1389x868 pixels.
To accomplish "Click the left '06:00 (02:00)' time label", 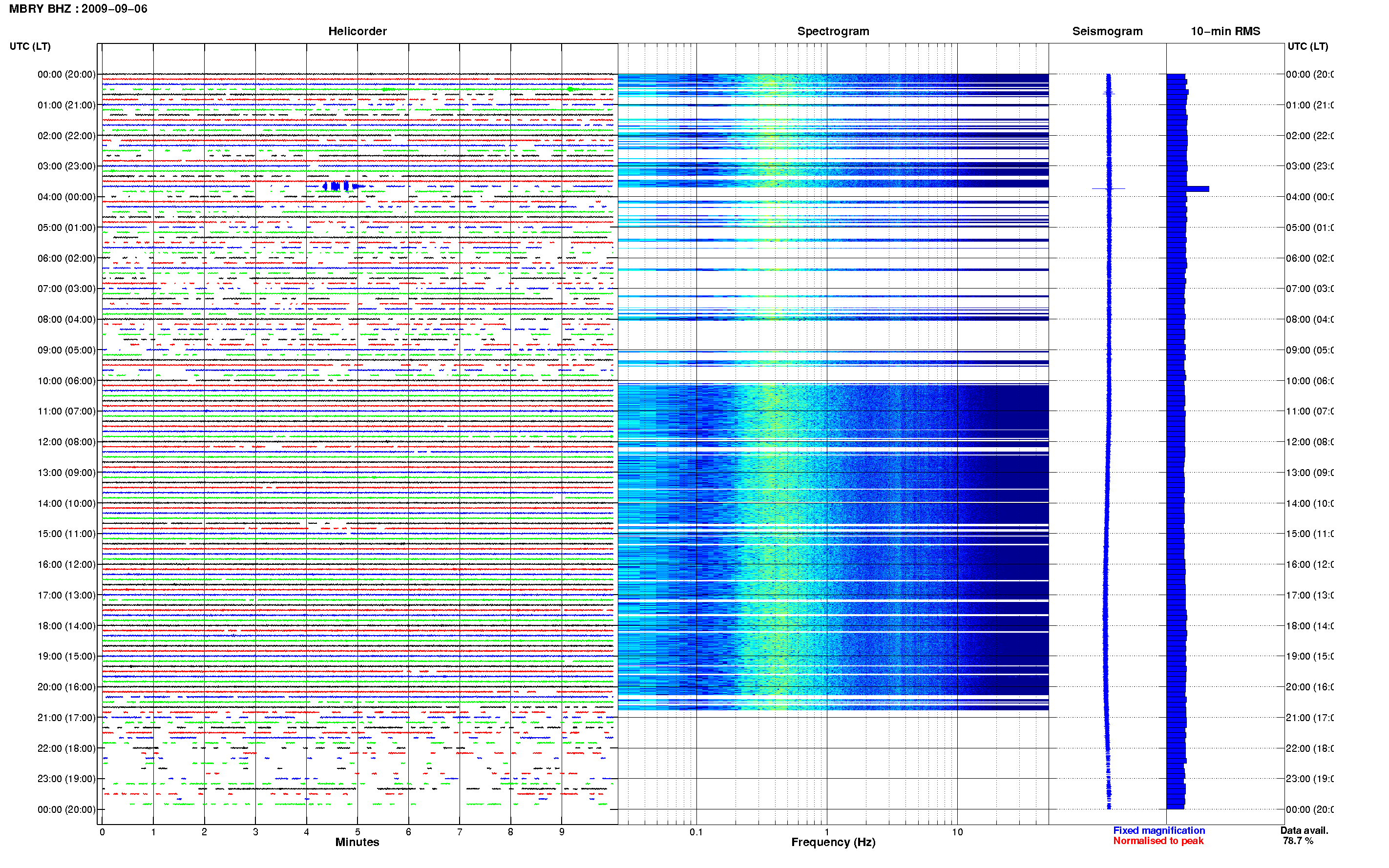I will (x=66, y=258).
